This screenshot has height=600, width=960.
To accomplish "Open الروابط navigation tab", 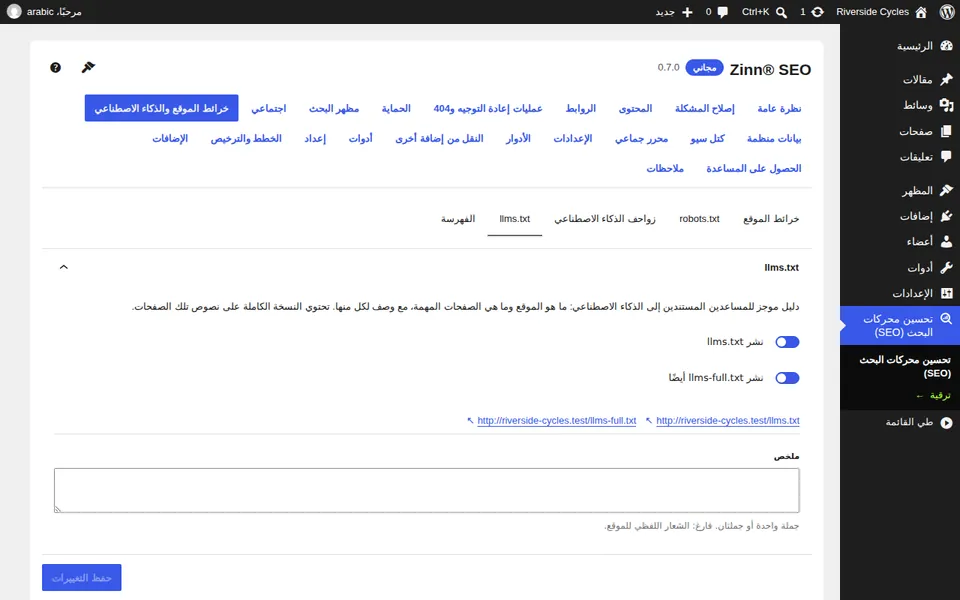I will (580, 108).
